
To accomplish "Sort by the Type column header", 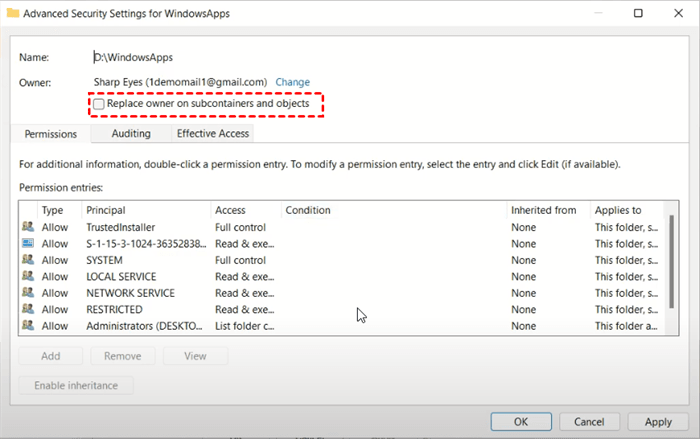I will click(52, 210).
